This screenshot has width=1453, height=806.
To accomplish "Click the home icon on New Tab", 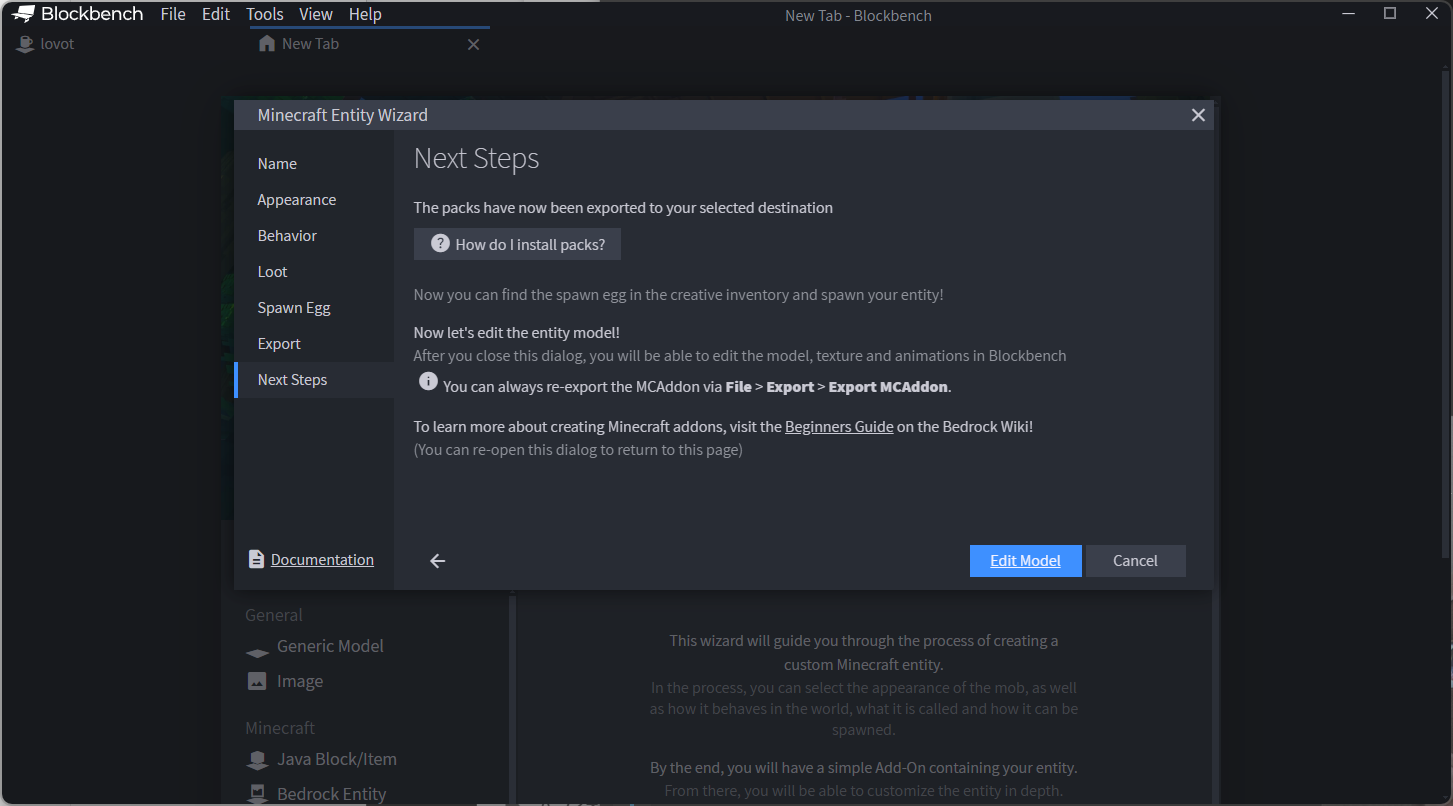I will (x=266, y=44).
